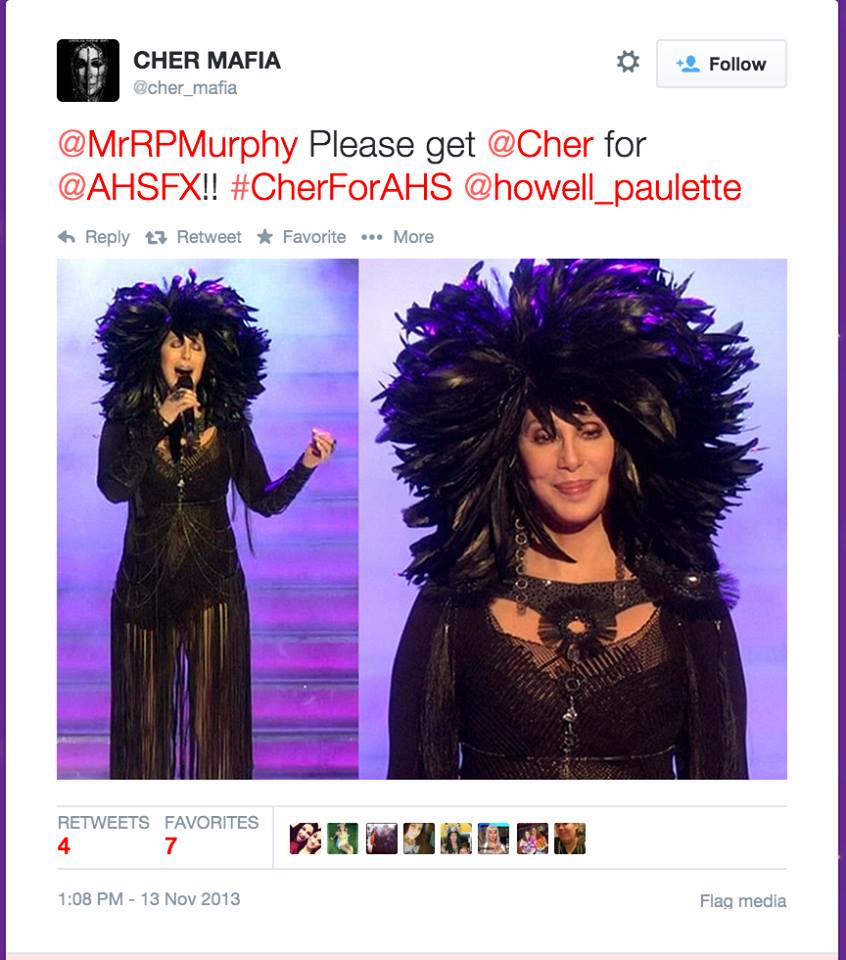This screenshot has width=846, height=960.
Task: Open the @MrRPMurphy mention link
Action: pos(178,144)
